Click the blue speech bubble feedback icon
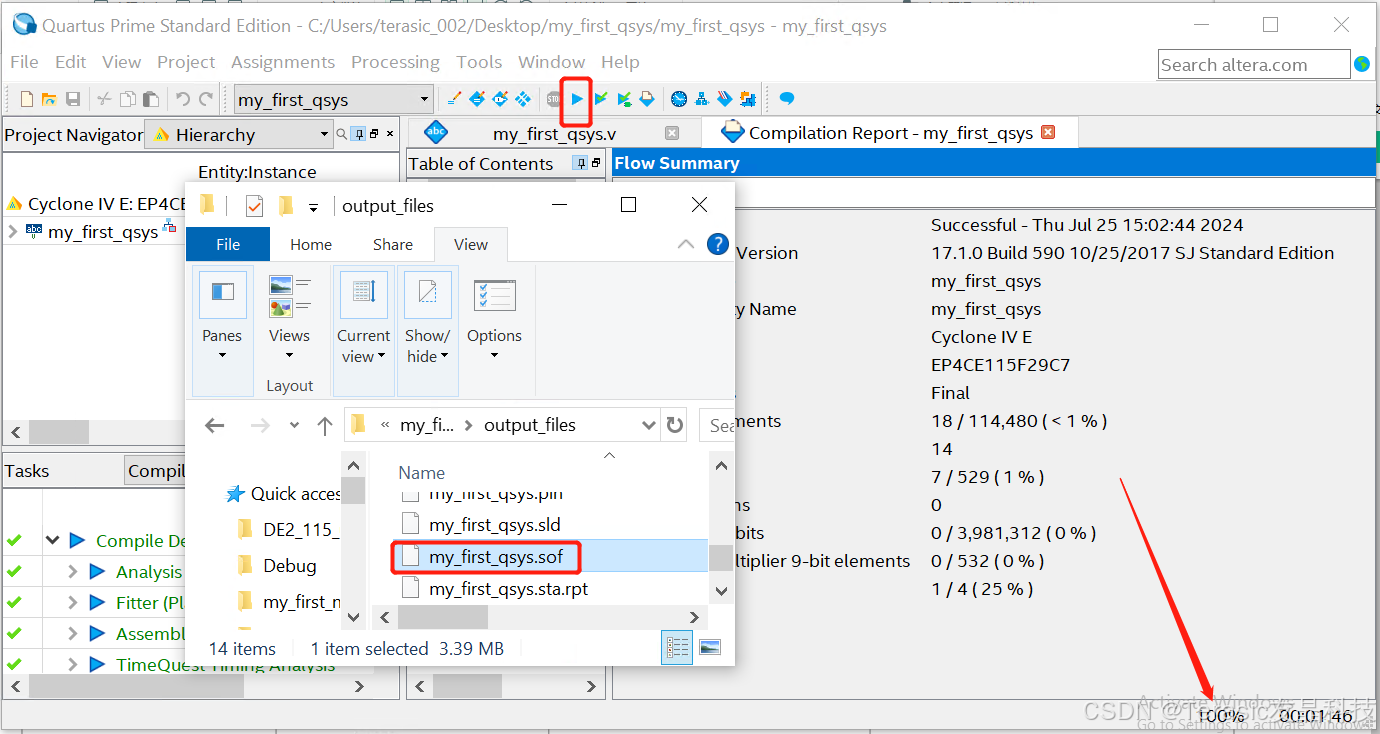Viewport: 1380px width, 734px height. pos(787,99)
